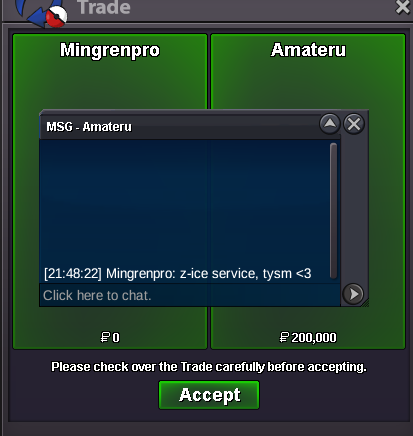413x436 pixels.
Task: Click the Trade window Pokeball arrows icon
Action: (x=42, y=13)
